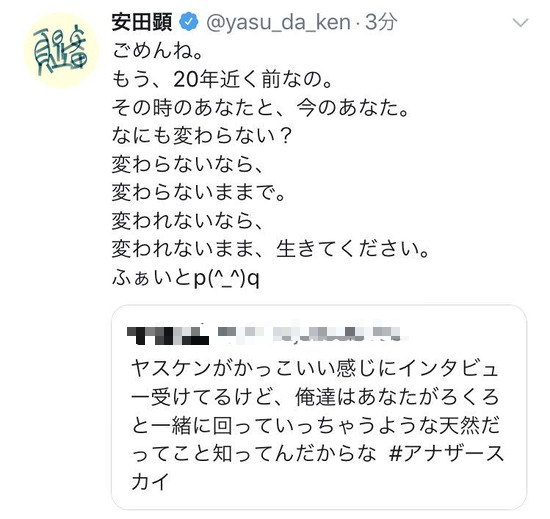Click the 3分 timestamp
This screenshot has width=550, height=519.
(x=381, y=22)
